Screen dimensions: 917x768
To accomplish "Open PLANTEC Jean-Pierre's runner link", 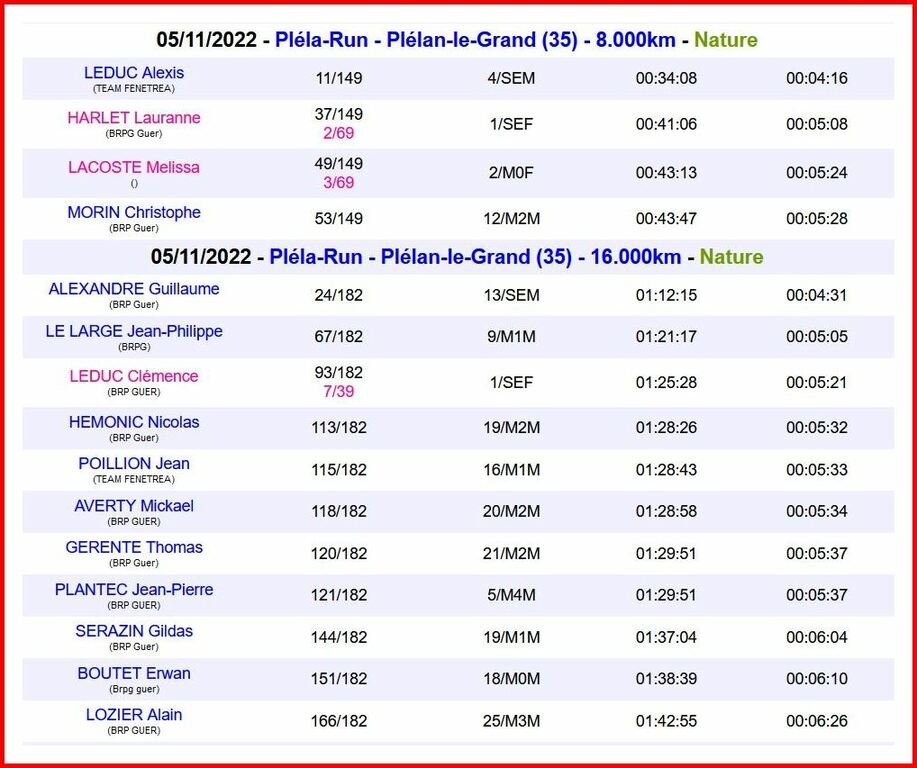I will click(134, 590).
